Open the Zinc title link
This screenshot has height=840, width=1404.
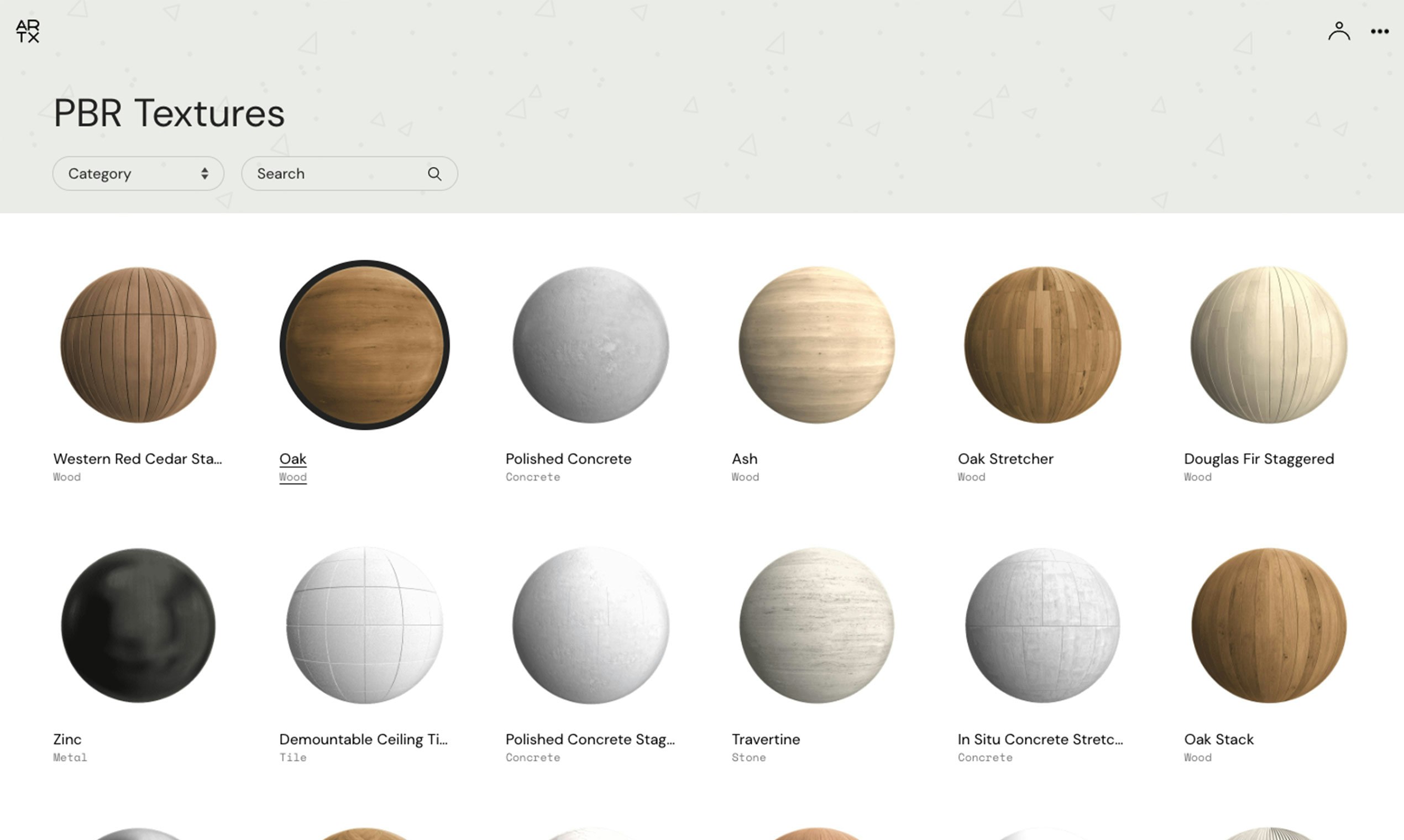tap(67, 739)
